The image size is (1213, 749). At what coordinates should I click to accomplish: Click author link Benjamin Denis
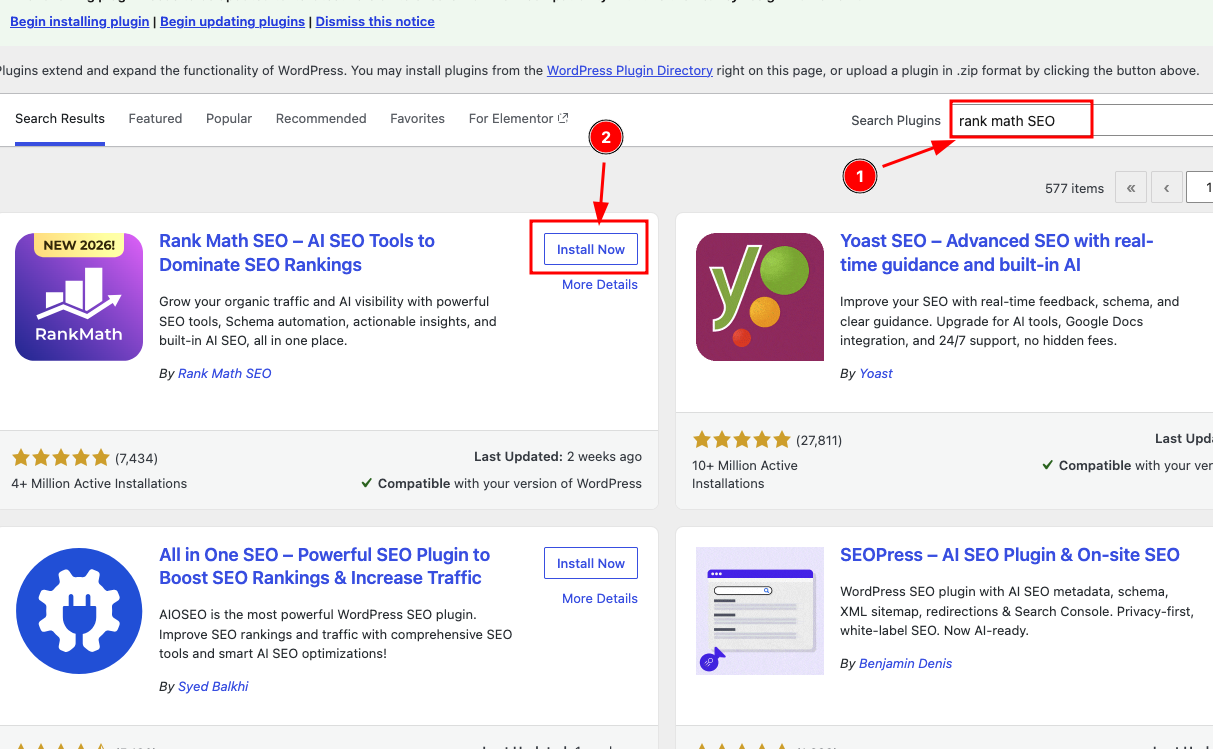click(905, 663)
